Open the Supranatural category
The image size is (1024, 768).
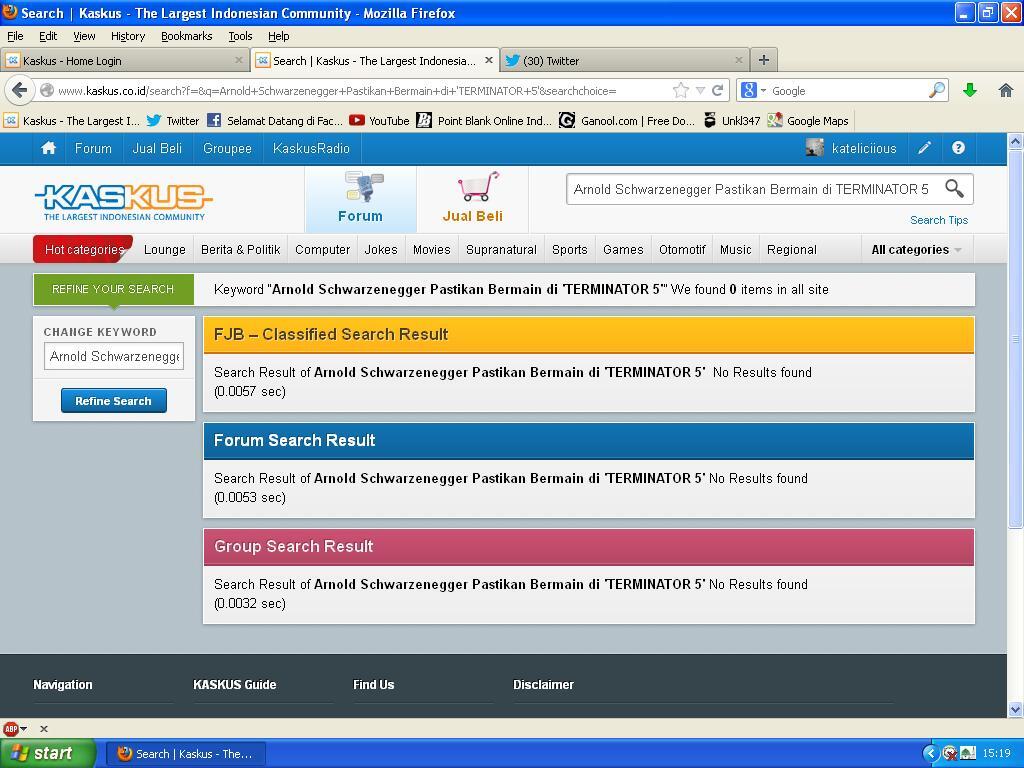tap(502, 249)
